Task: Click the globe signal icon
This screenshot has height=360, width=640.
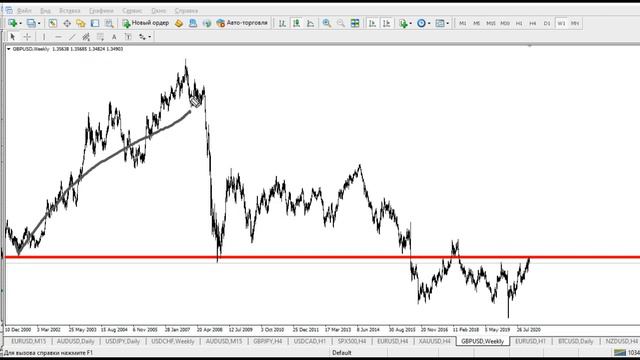Action: [x=207, y=24]
